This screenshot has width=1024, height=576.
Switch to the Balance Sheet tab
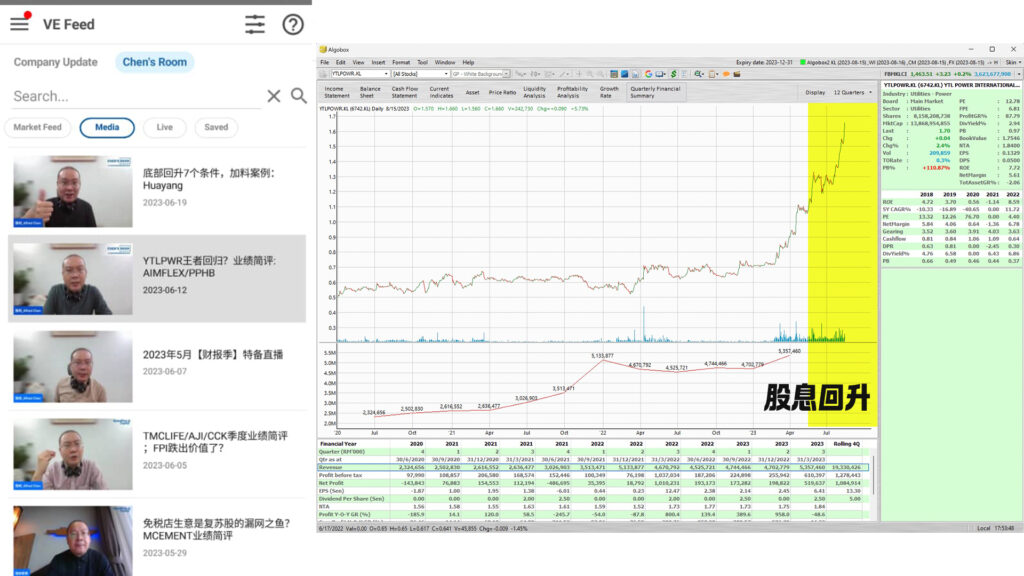[x=370, y=93]
